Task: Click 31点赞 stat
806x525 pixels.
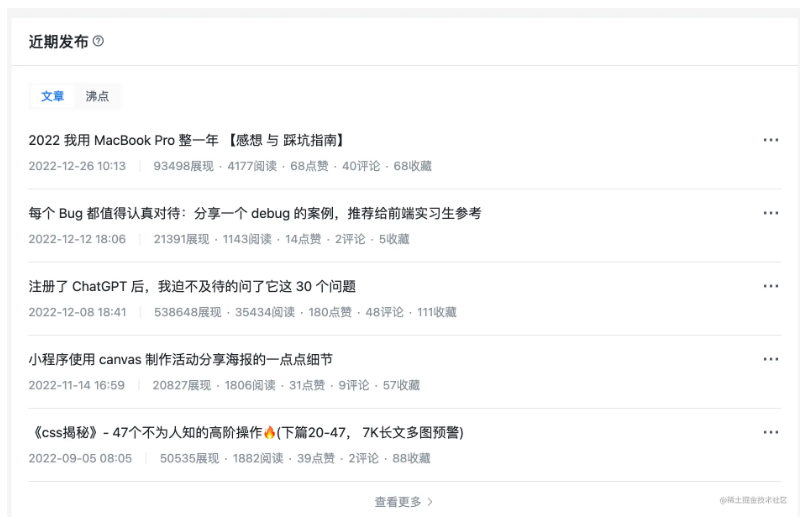Action: pyautogui.click(x=307, y=385)
